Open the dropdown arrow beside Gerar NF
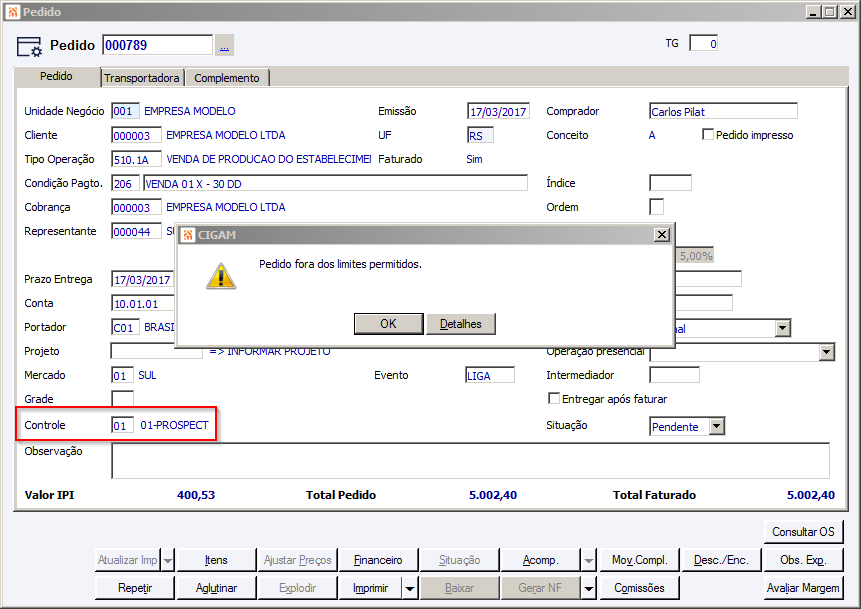This screenshot has width=861, height=609. [589, 589]
